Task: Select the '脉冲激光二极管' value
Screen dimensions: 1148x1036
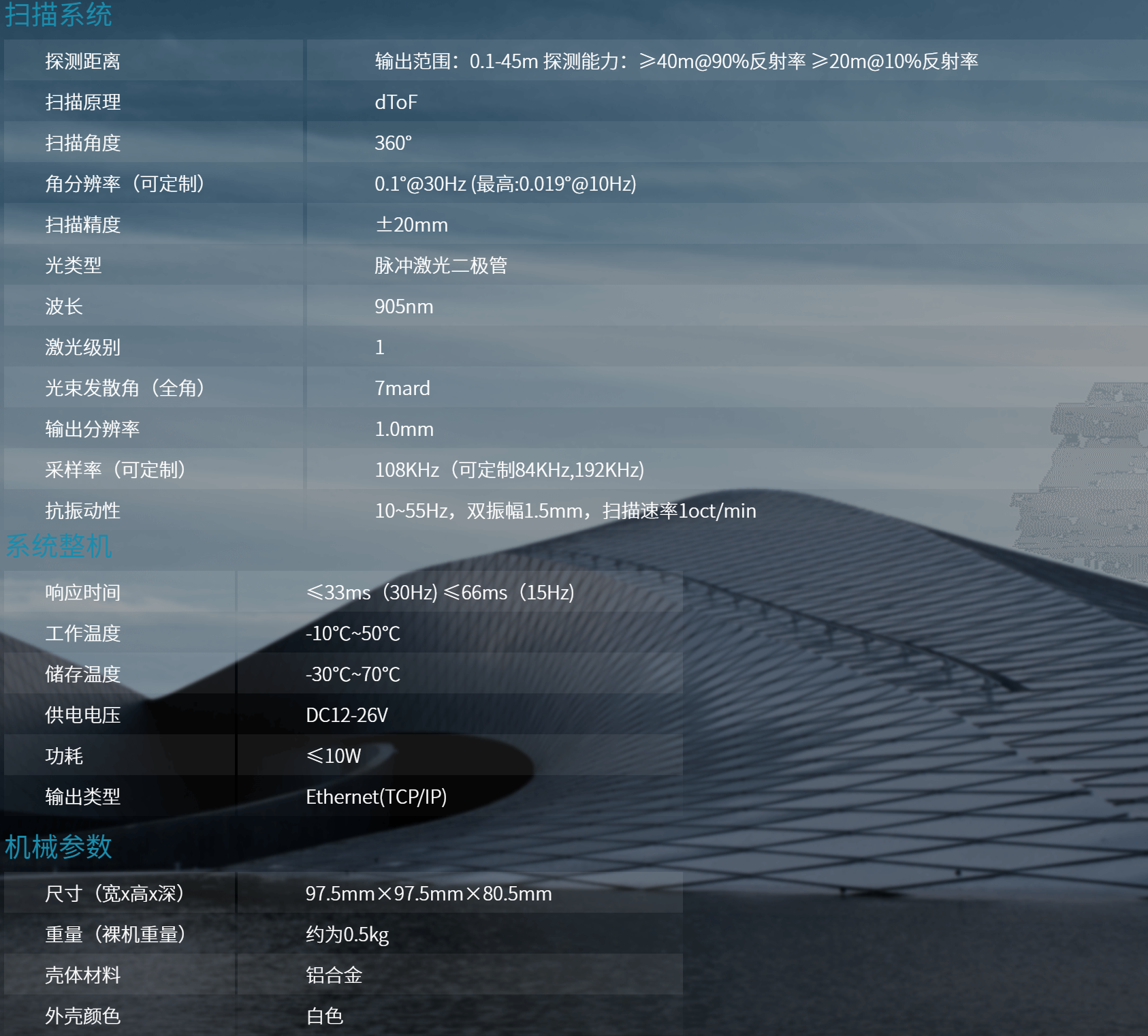Action: click(x=441, y=266)
